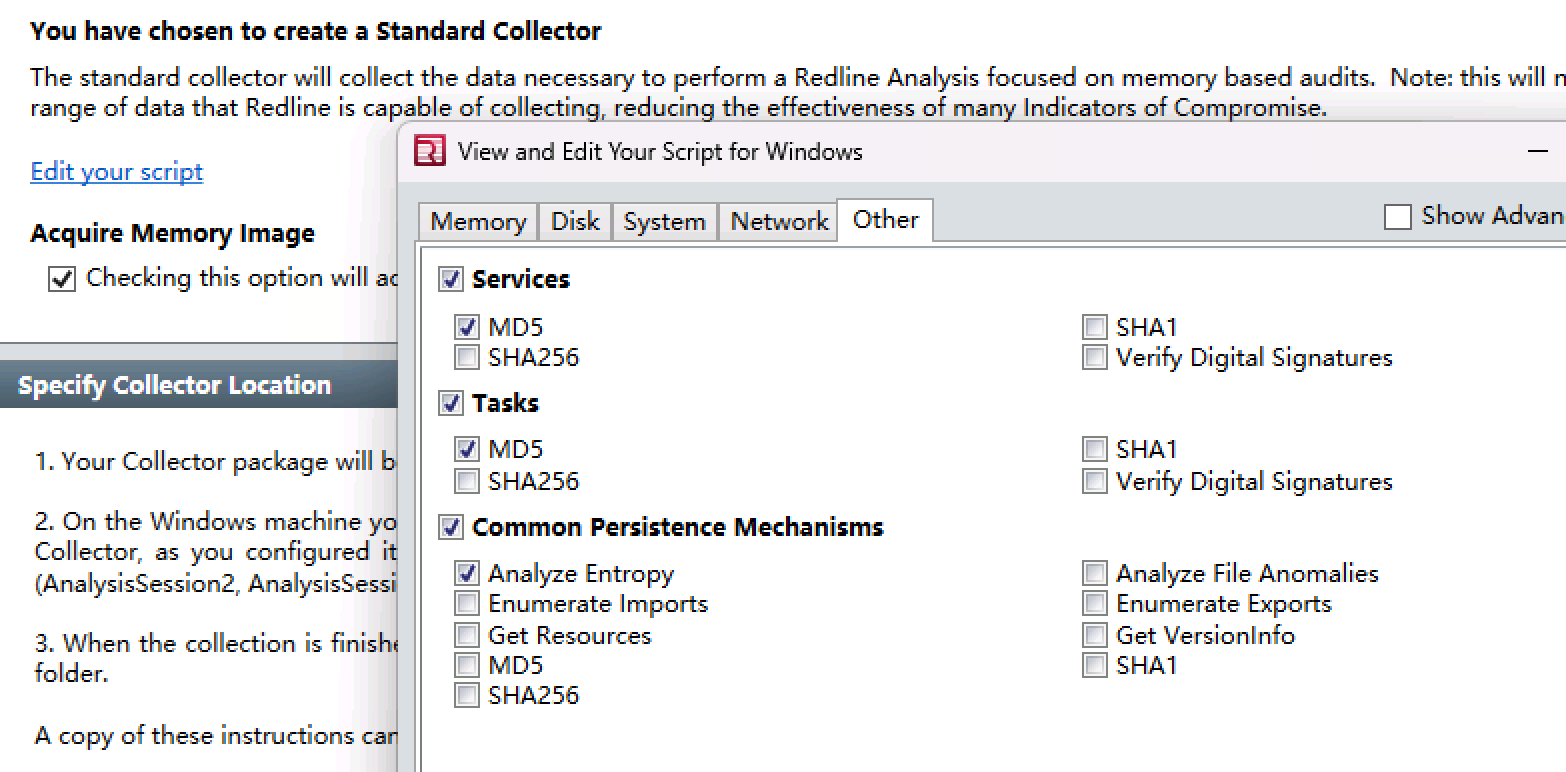This screenshot has height=772, width=1566.
Task: Uncheck the Services checkbox
Action: [452, 279]
